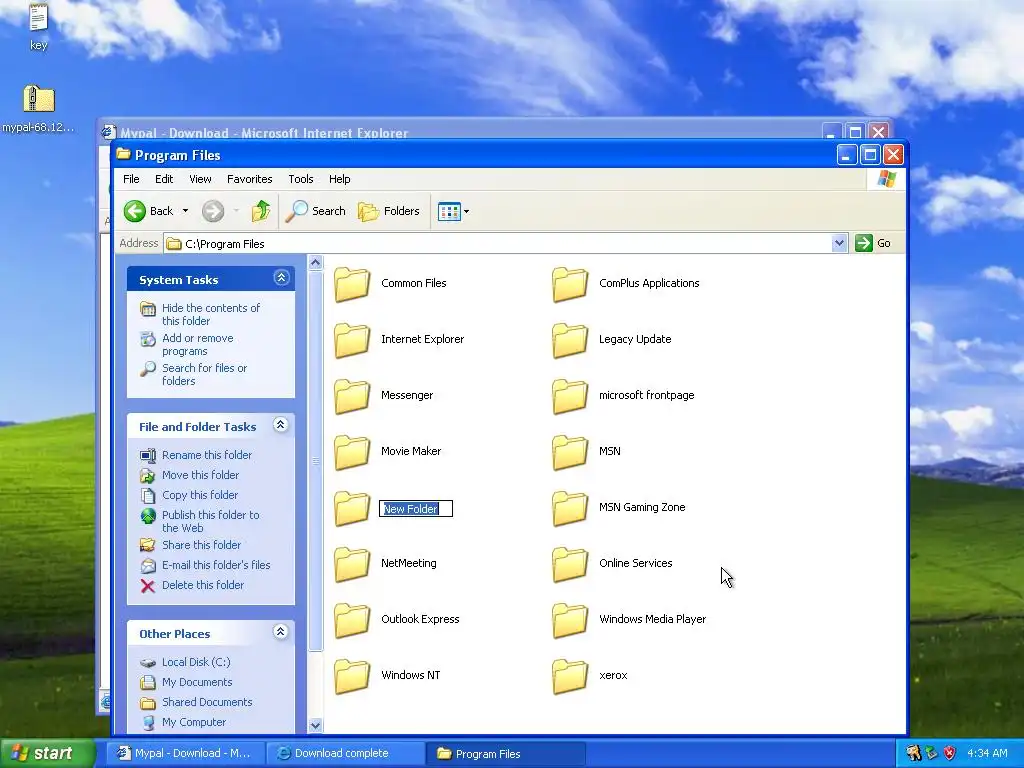Select the MSN Gaming Zone folder icon
This screenshot has width=1024, height=768.
pyautogui.click(x=570, y=508)
